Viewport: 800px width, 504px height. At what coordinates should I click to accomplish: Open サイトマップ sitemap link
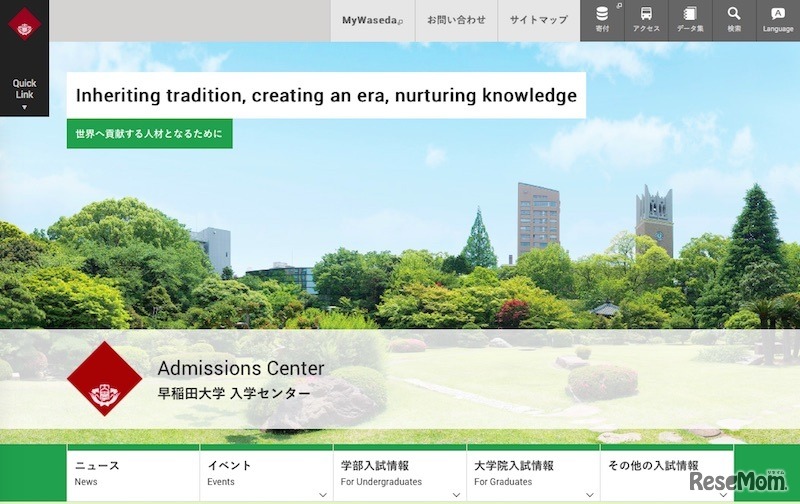[539, 20]
